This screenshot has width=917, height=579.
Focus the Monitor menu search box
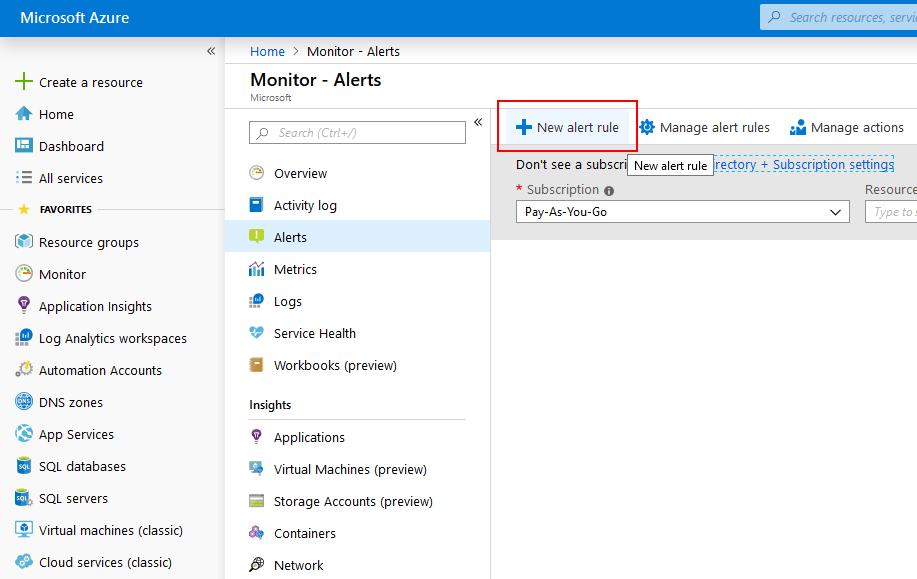click(x=357, y=133)
